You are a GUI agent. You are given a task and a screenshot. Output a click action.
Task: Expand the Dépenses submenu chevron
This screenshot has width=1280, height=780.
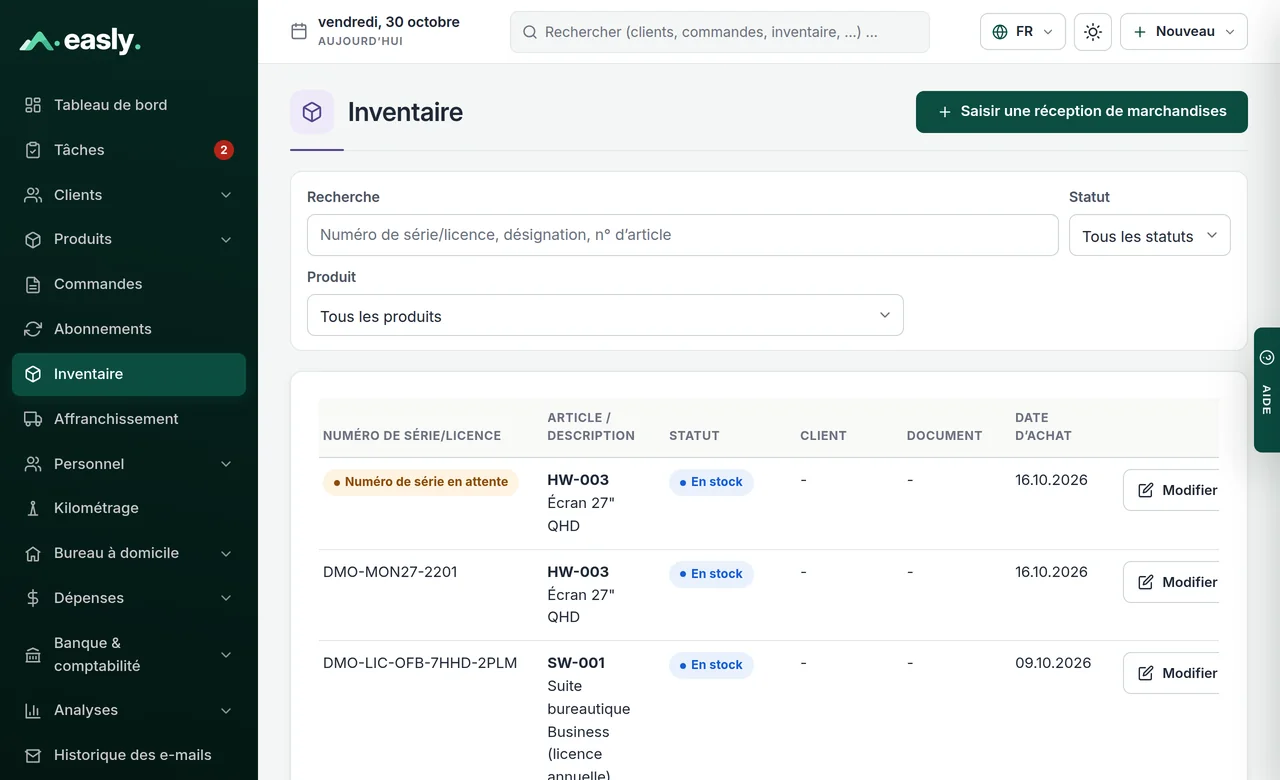click(226, 598)
